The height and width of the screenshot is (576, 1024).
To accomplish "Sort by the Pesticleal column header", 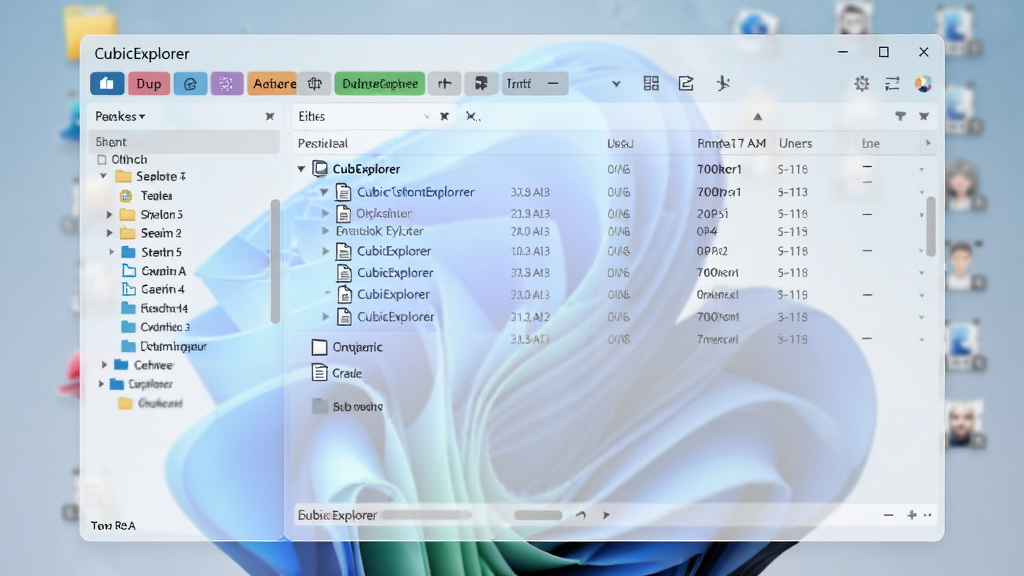I will coord(323,144).
